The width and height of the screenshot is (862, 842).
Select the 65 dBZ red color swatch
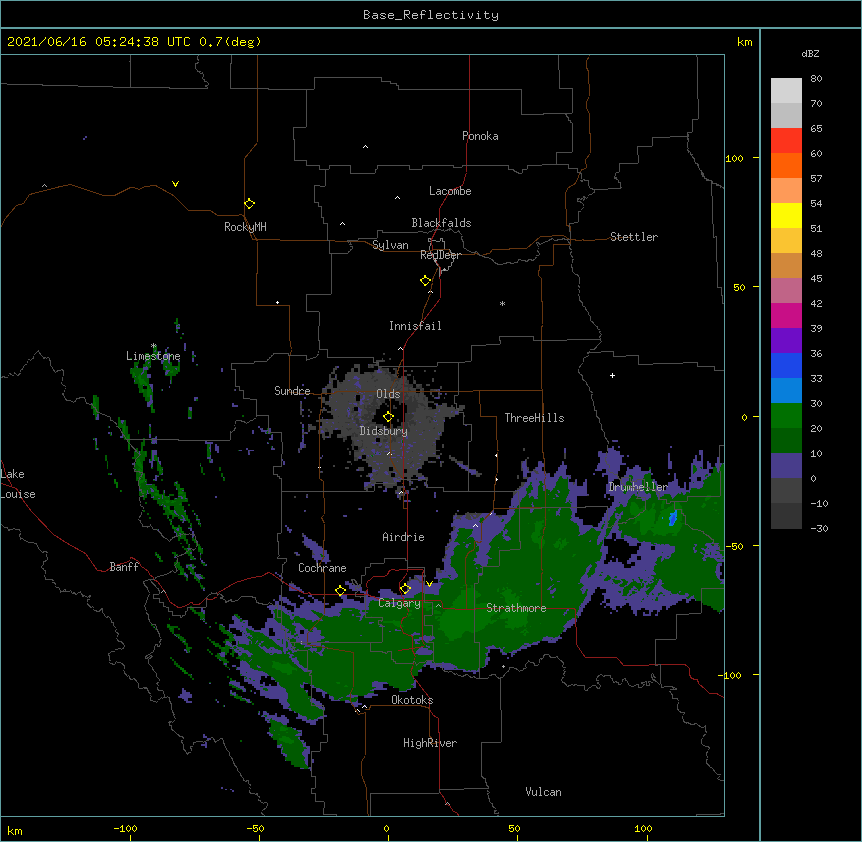pos(786,140)
